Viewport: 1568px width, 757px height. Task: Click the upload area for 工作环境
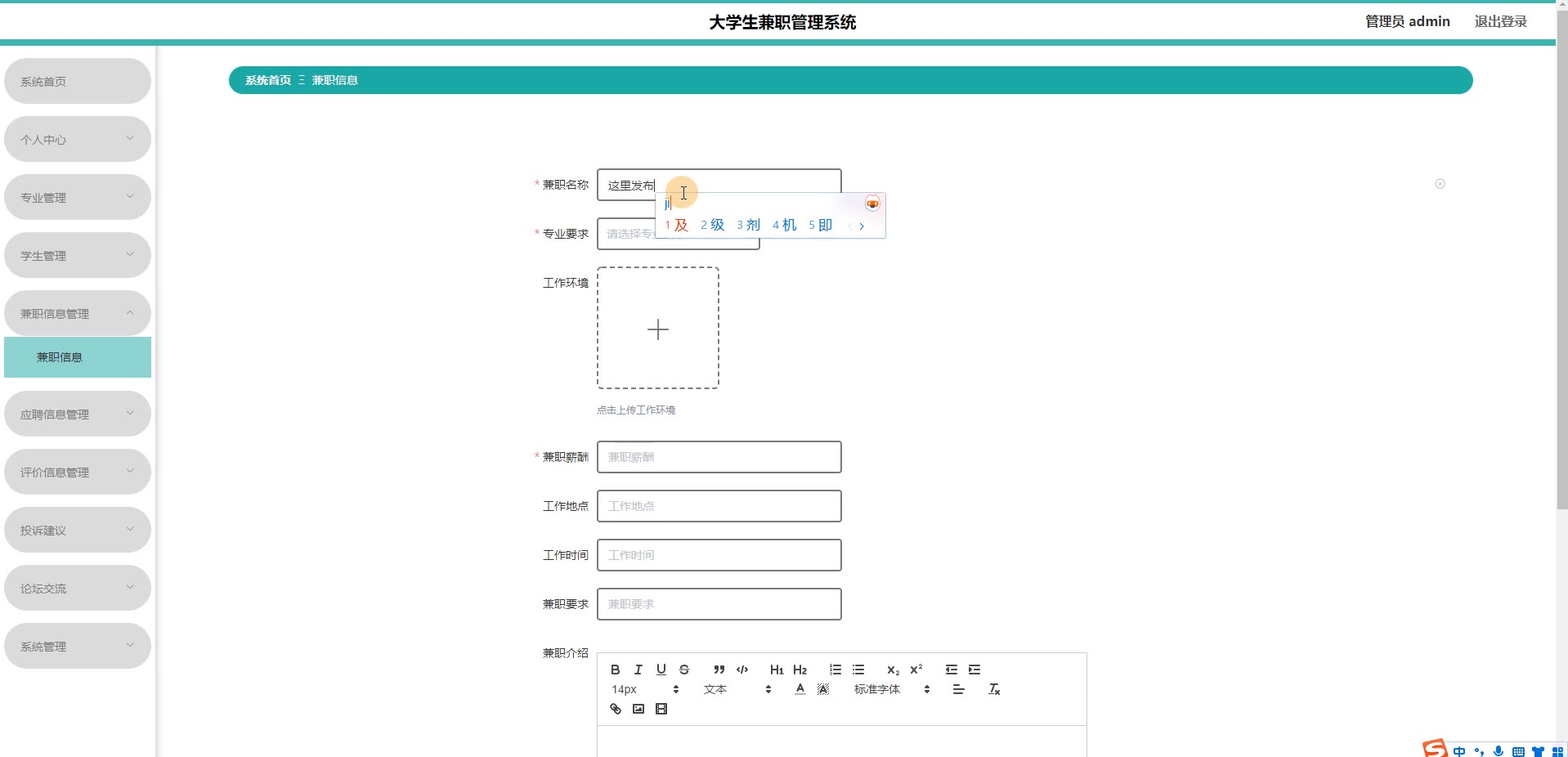[658, 329]
